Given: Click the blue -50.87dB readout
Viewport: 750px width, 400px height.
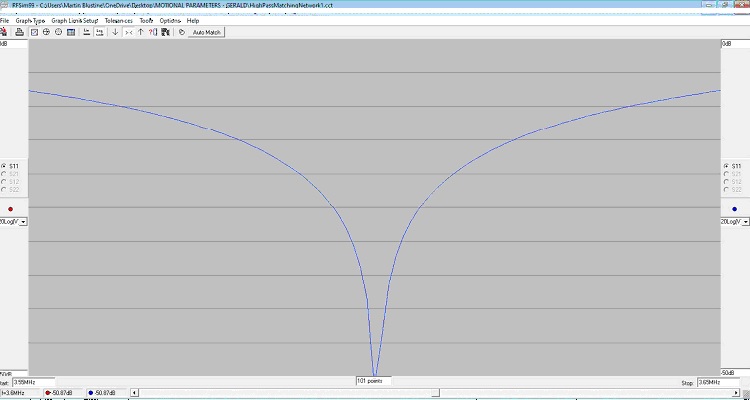Looking at the screenshot, I should click(106, 393).
